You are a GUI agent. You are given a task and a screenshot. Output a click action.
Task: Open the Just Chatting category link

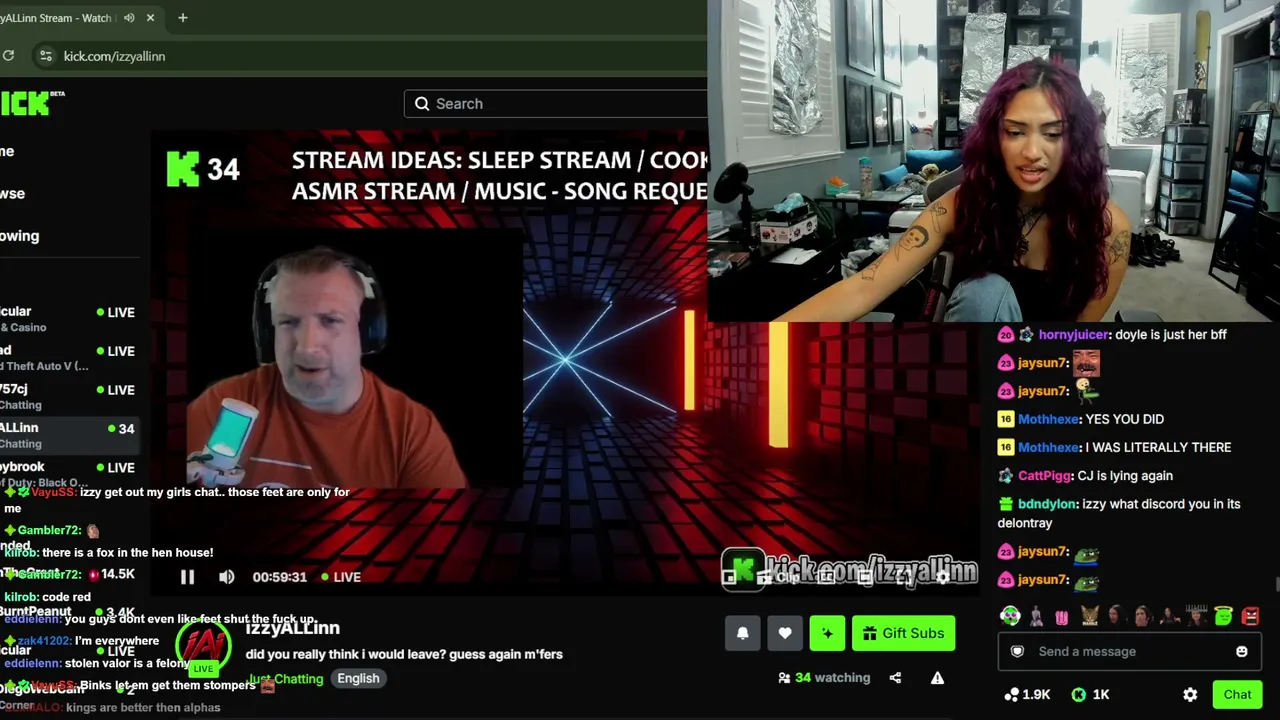click(285, 679)
